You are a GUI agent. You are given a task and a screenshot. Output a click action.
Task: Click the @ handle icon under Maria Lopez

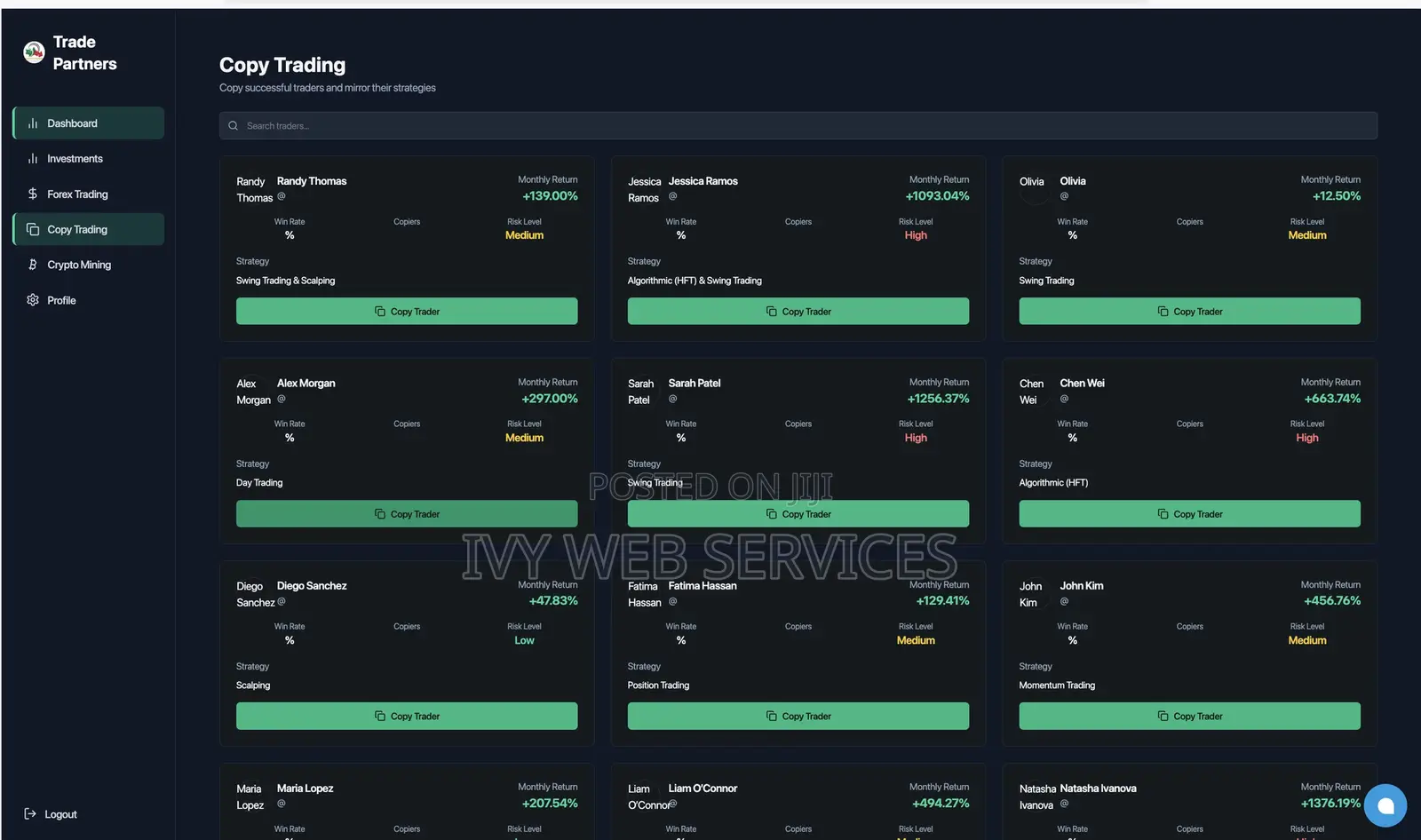282,804
